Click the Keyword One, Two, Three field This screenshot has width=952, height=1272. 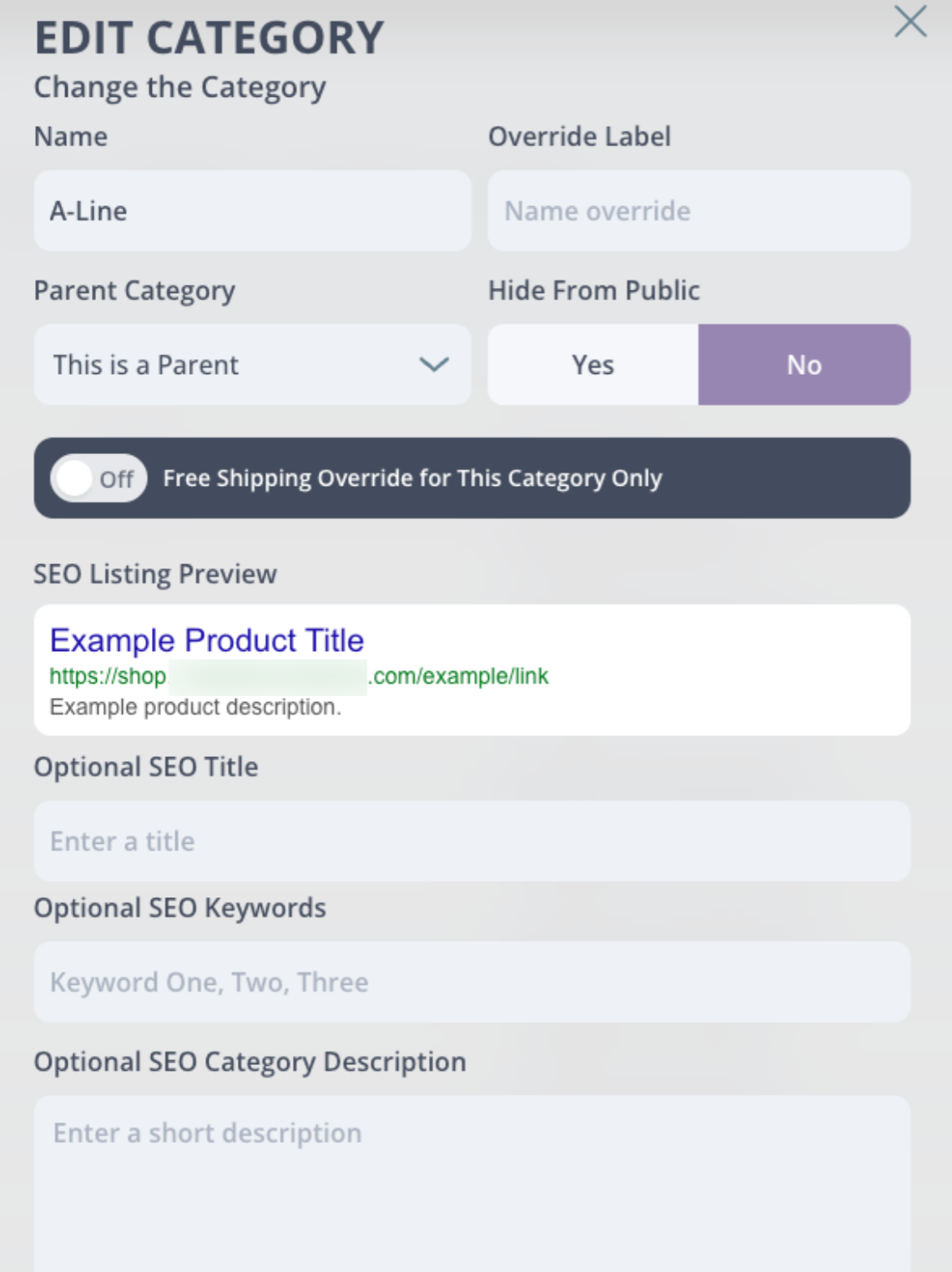coord(472,982)
